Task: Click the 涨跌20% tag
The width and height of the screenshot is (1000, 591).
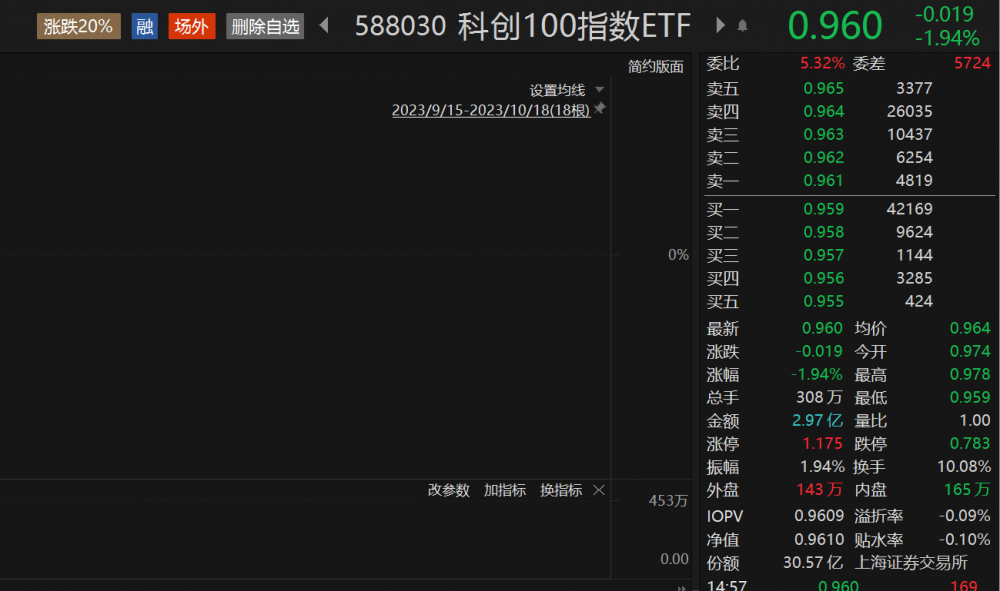Action: 78,26
